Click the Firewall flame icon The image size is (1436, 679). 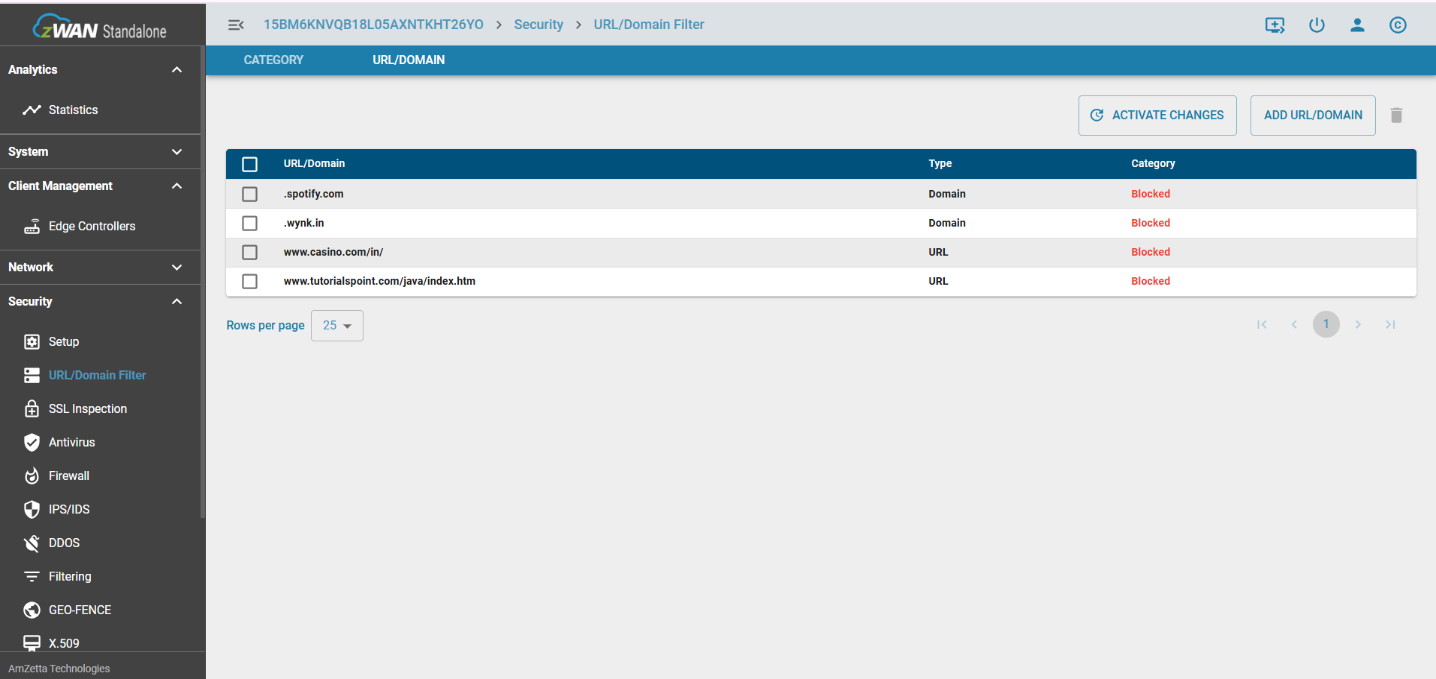(x=32, y=476)
